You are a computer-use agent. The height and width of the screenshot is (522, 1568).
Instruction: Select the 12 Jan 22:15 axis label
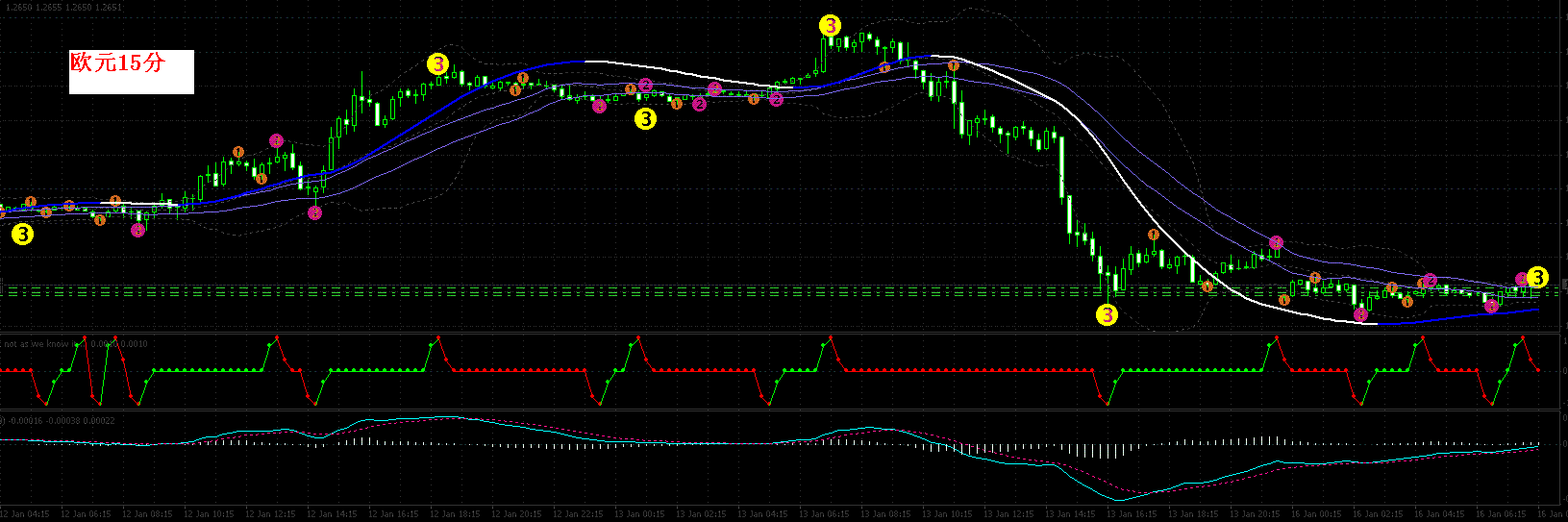tap(578, 514)
